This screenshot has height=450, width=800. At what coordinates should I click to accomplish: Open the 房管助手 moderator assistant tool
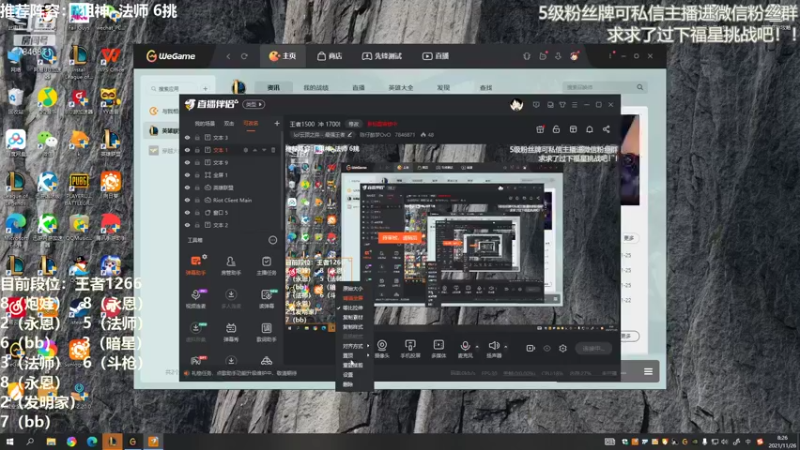(231, 266)
